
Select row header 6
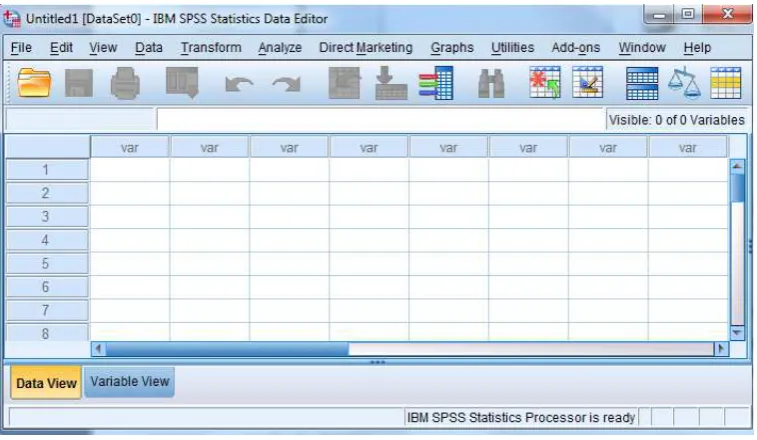[x=47, y=287]
